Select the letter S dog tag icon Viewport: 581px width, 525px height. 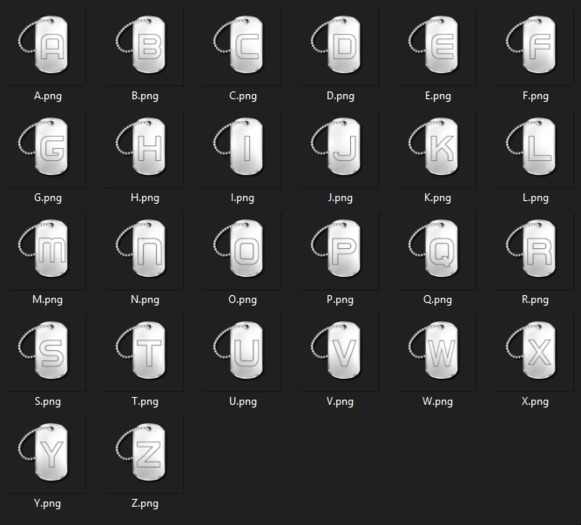pos(43,350)
